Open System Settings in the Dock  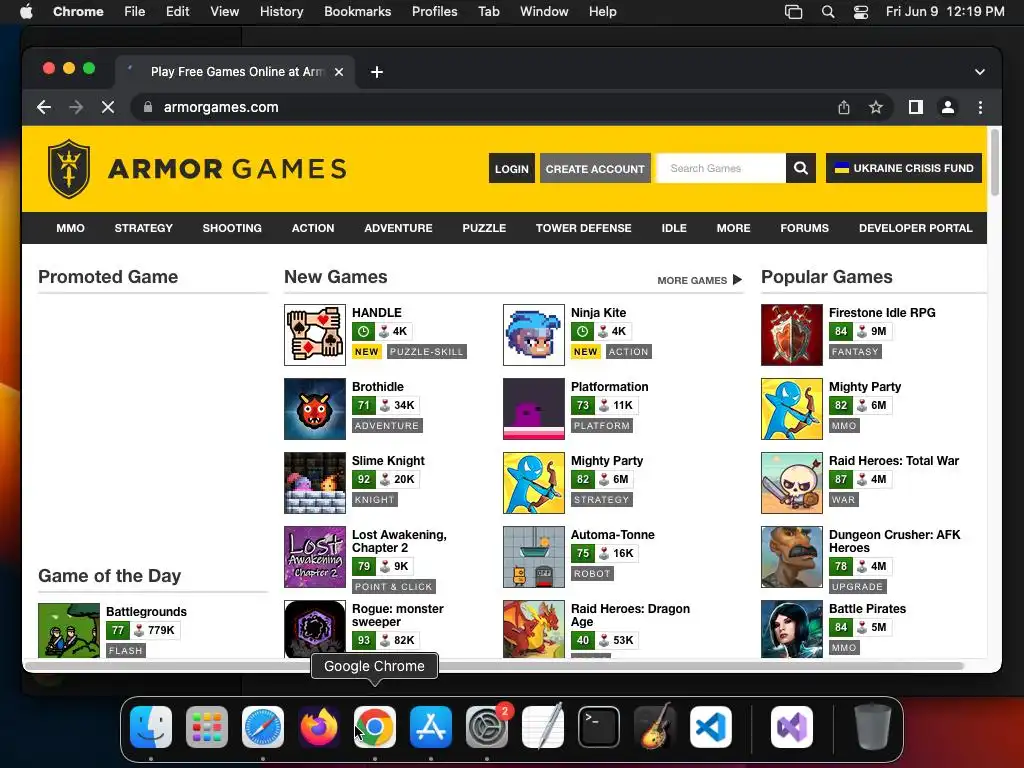click(487, 727)
